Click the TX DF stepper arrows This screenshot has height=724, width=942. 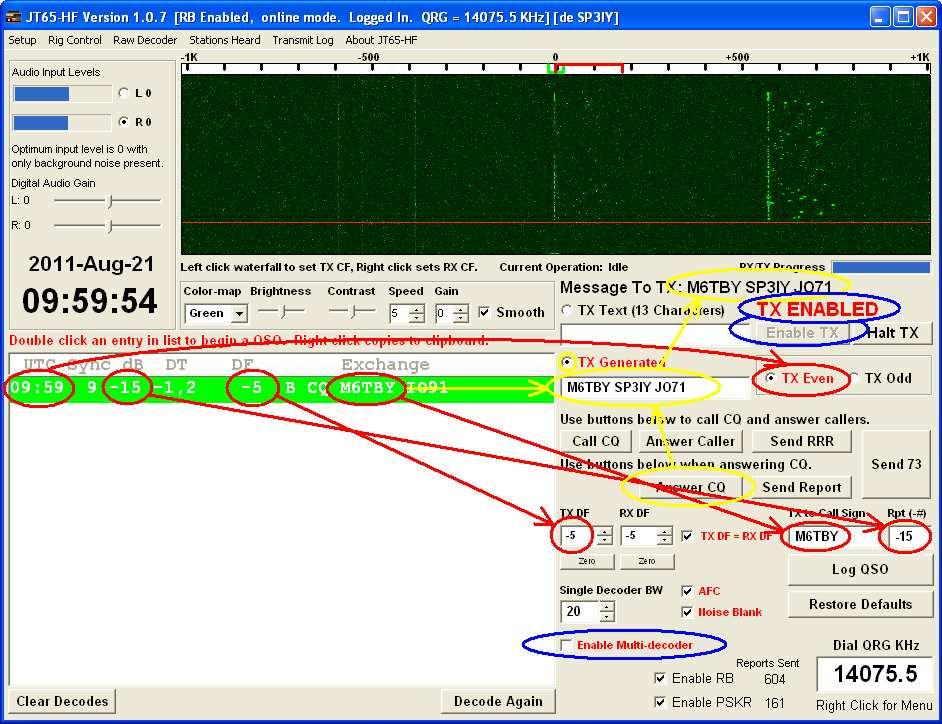(x=605, y=536)
